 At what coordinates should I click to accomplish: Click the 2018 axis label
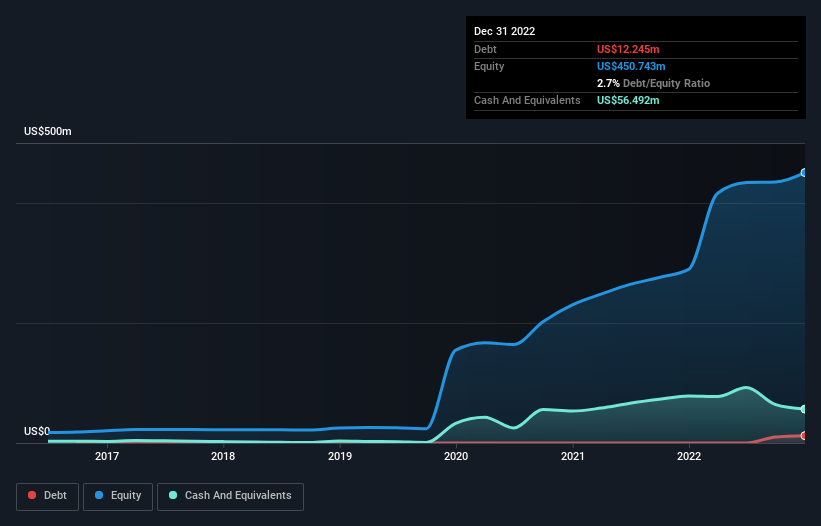tap(223, 456)
